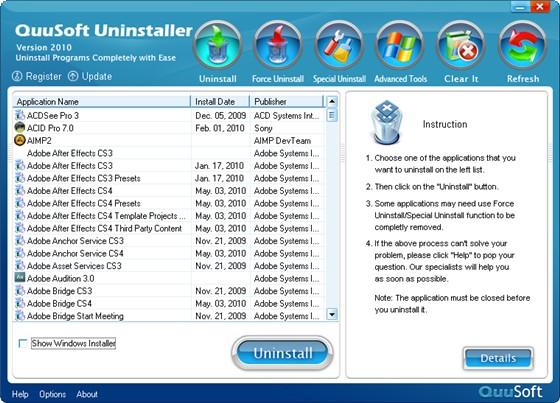
Task: Sort the list by the Publisher column header
Action: point(287,101)
